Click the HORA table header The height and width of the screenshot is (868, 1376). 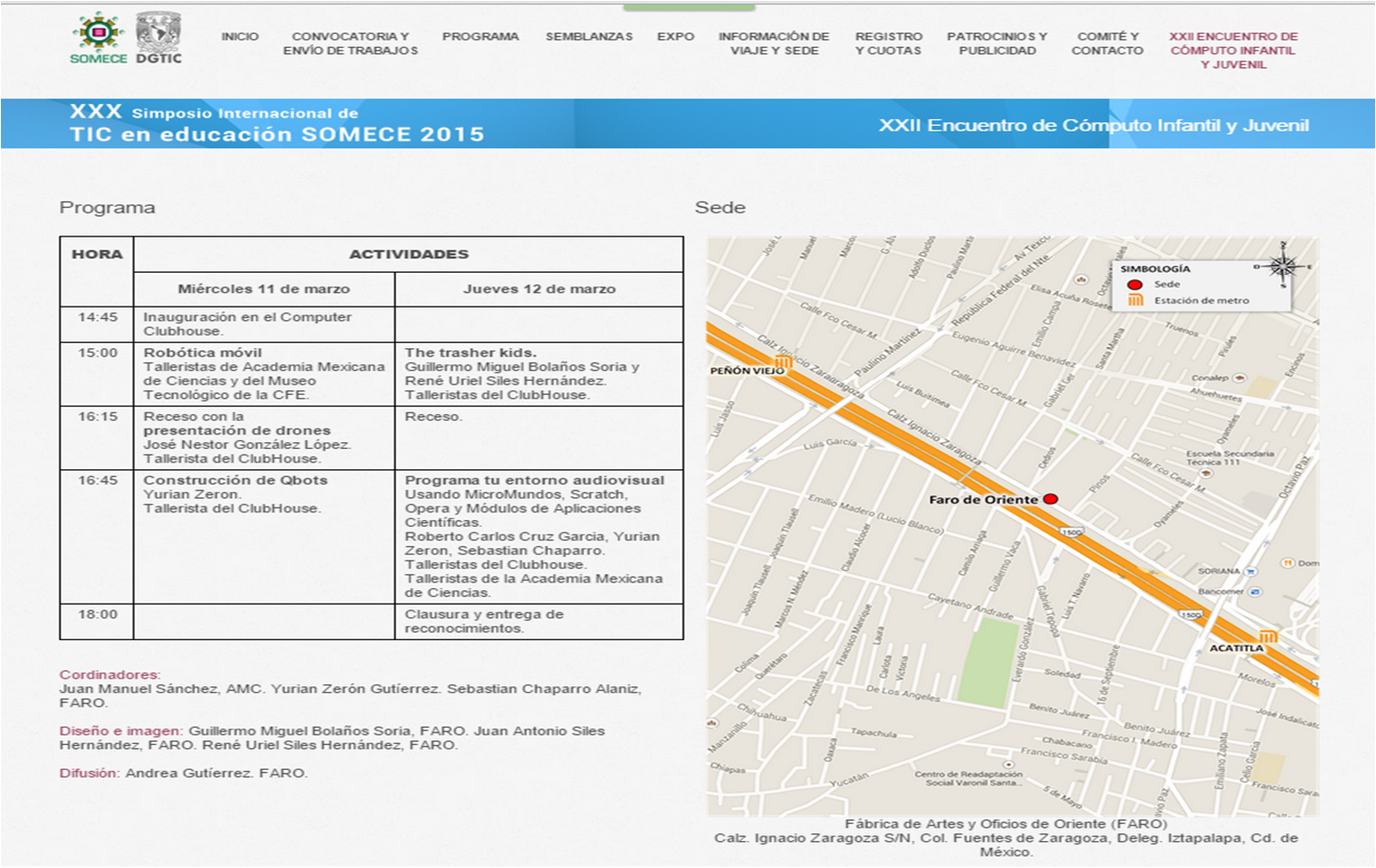97,254
